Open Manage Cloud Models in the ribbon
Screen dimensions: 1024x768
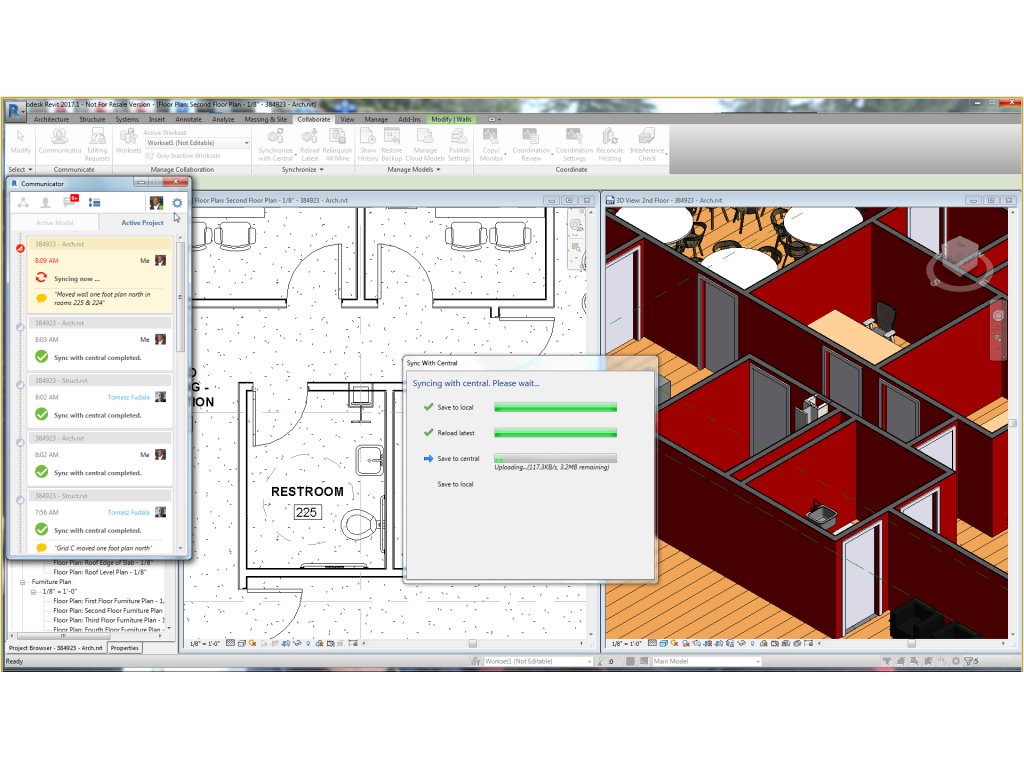[x=425, y=144]
